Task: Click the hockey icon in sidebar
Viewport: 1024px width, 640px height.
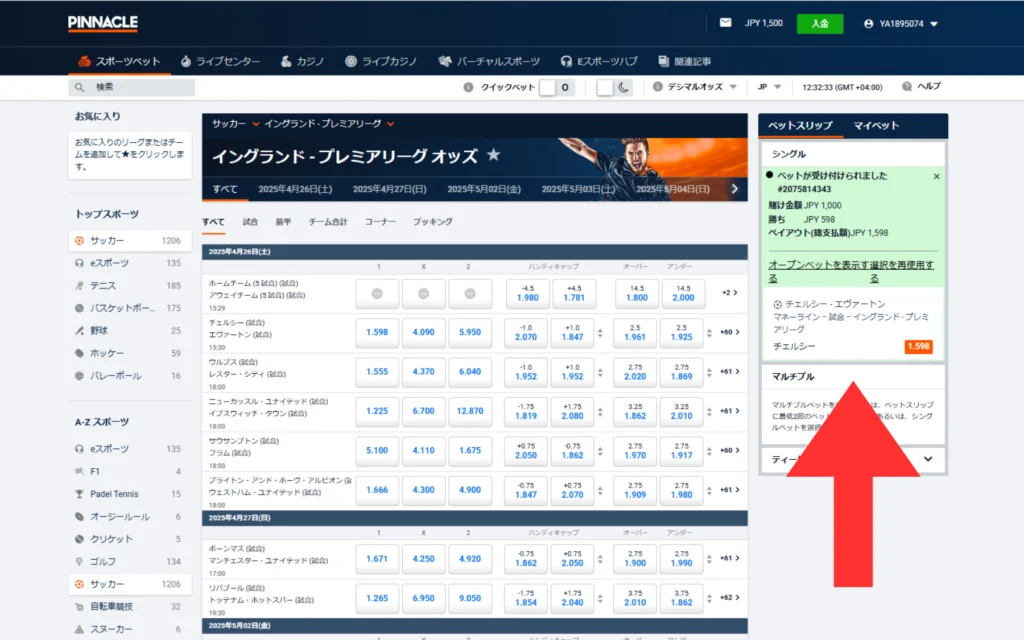Action: 80,353
